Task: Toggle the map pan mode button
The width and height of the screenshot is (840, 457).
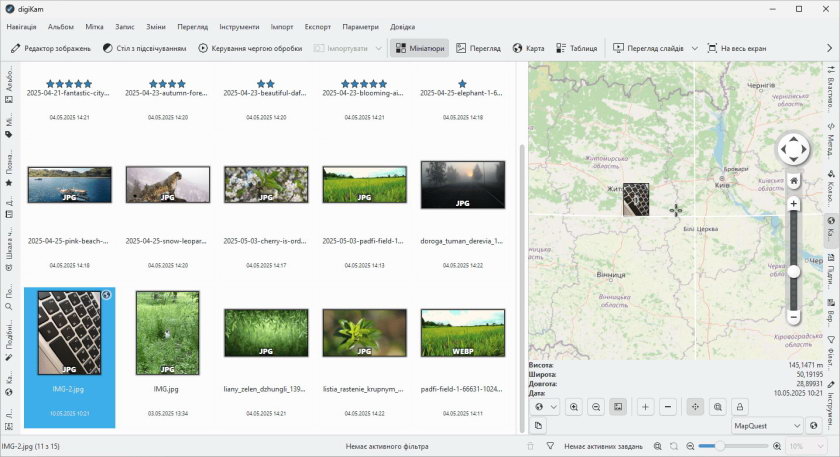Action: 694,407
